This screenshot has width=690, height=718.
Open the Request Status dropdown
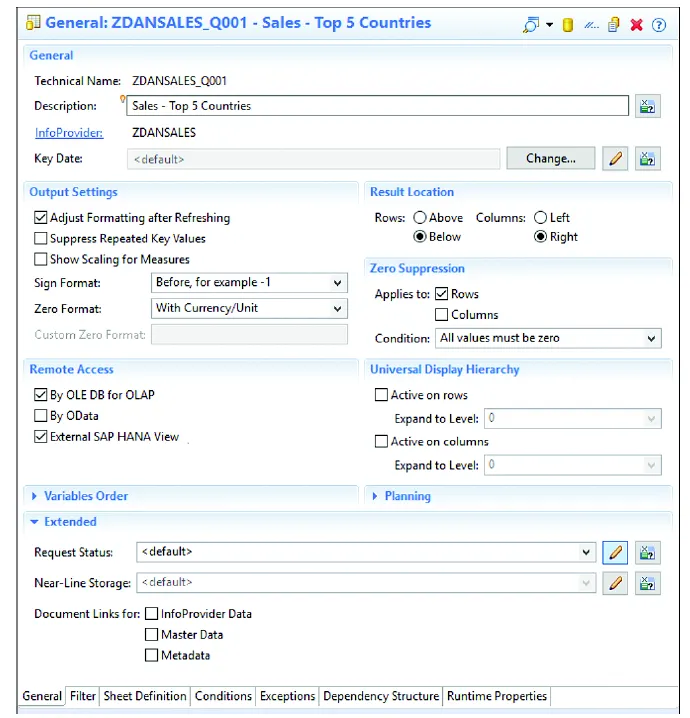[366, 552]
